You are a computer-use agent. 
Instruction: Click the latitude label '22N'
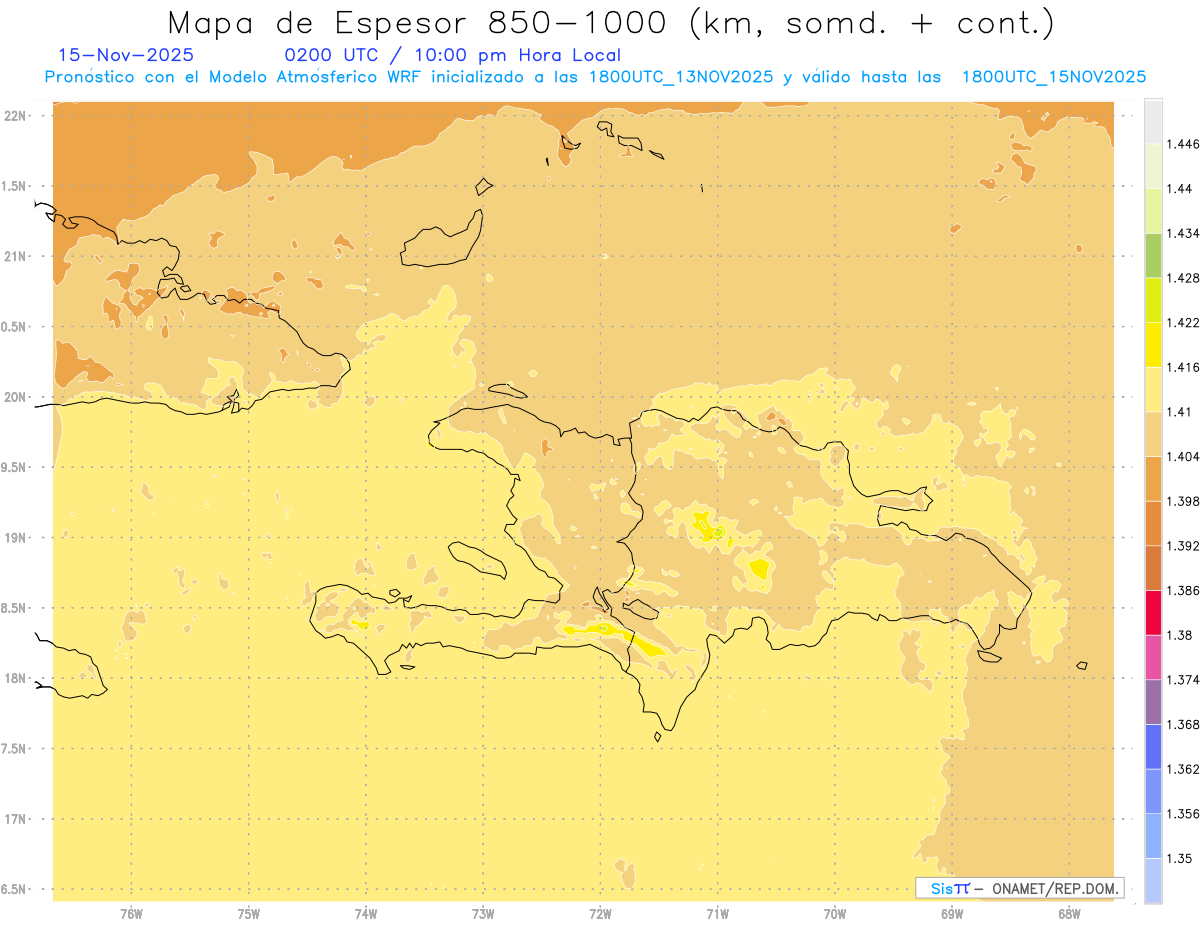tap(15, 115)
